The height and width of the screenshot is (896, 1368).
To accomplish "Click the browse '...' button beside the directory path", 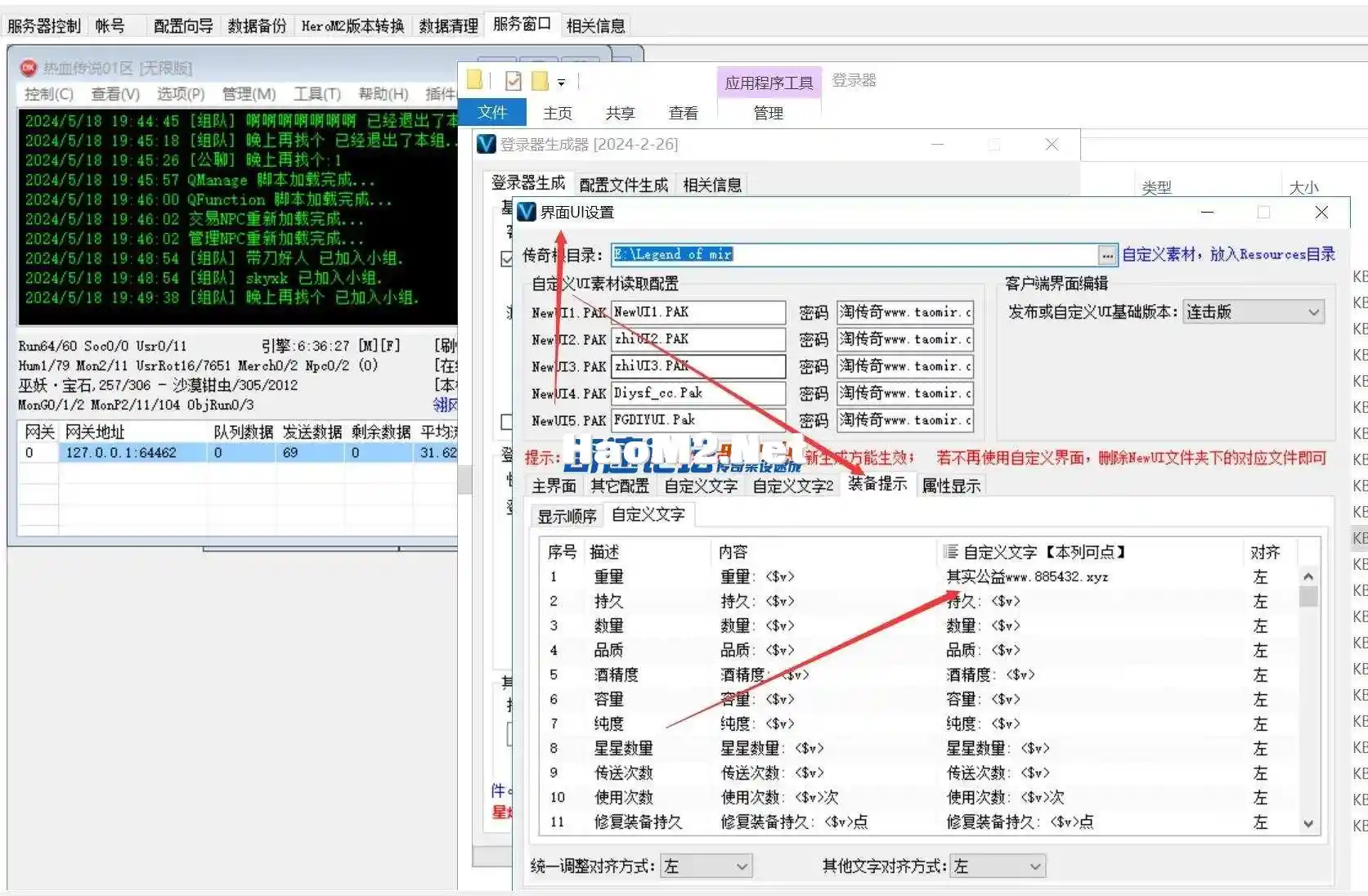I will (1107, 255).
